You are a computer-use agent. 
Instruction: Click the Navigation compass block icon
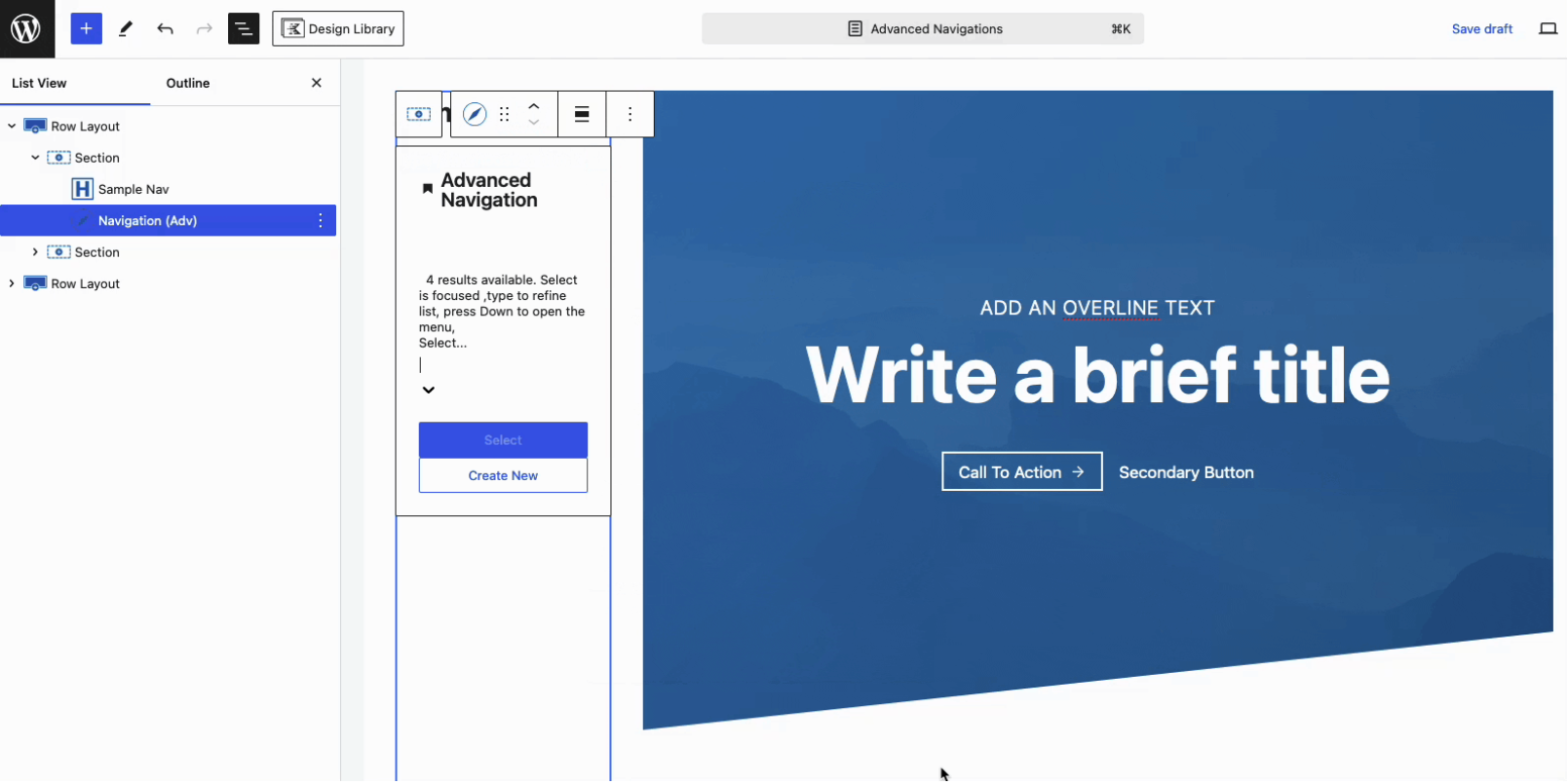[475, 115]
